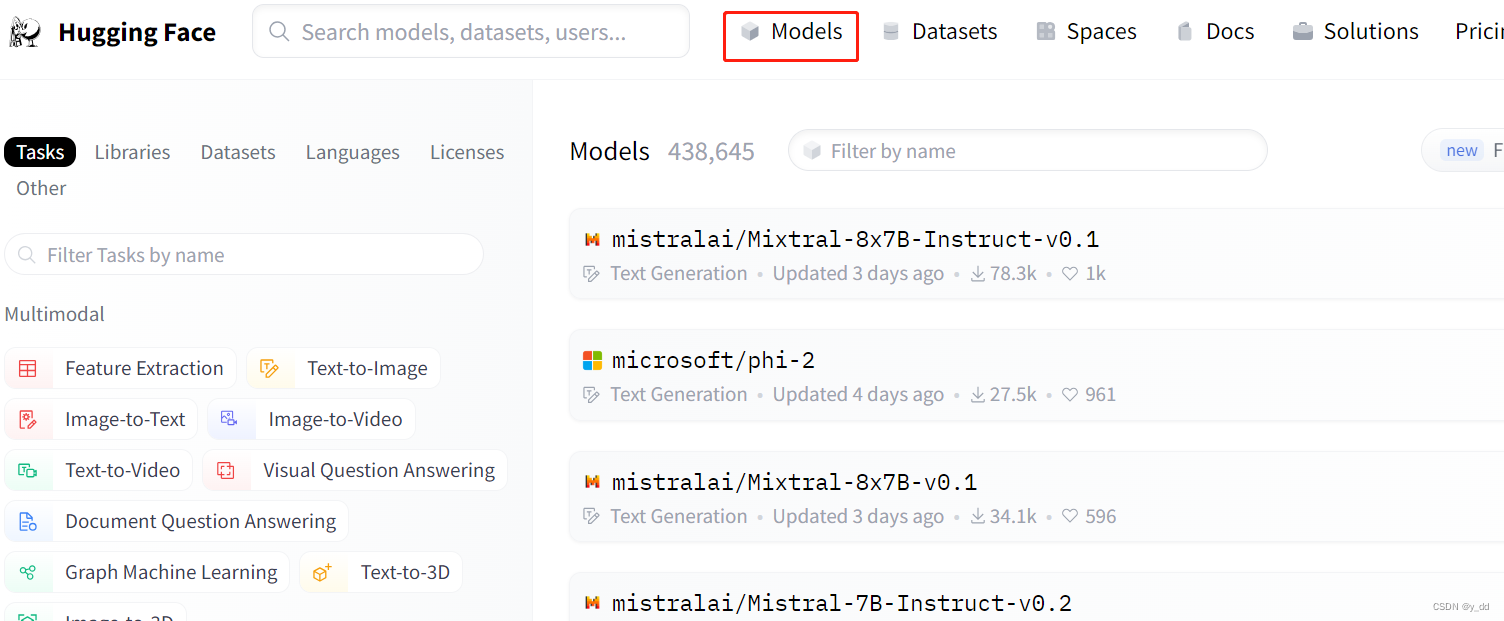Click the new badge button beside the filter
The image size is (1504, 621).
coord(1461,151)
